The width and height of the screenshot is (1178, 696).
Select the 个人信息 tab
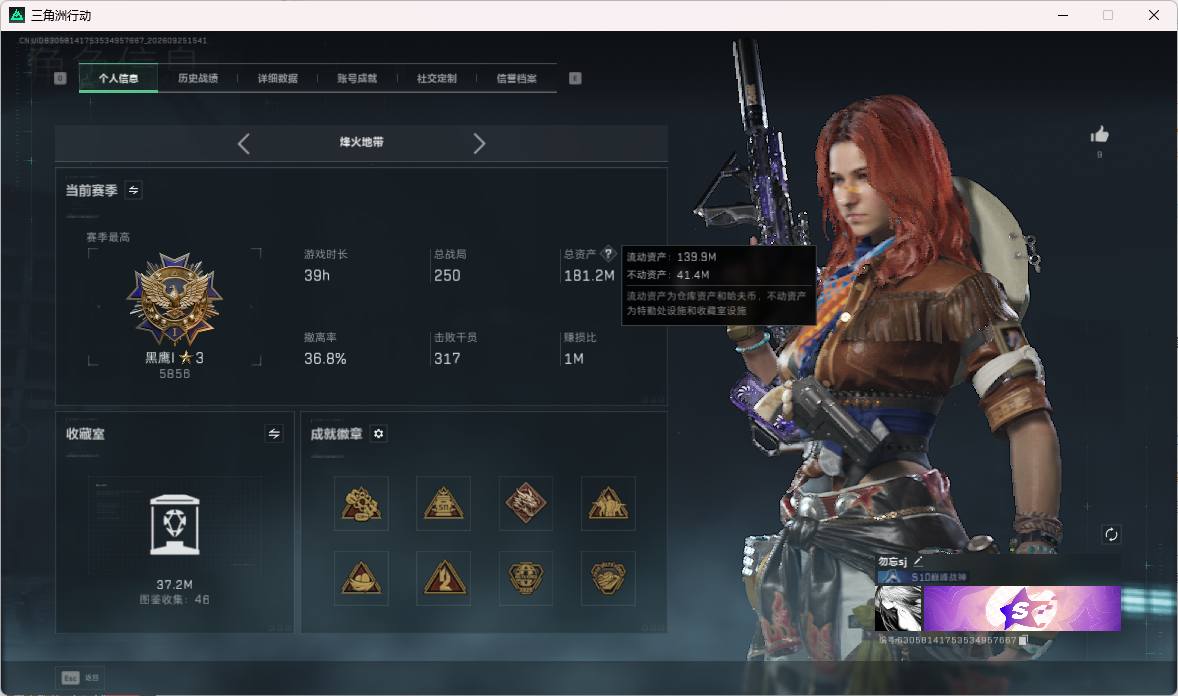[118, 78]
